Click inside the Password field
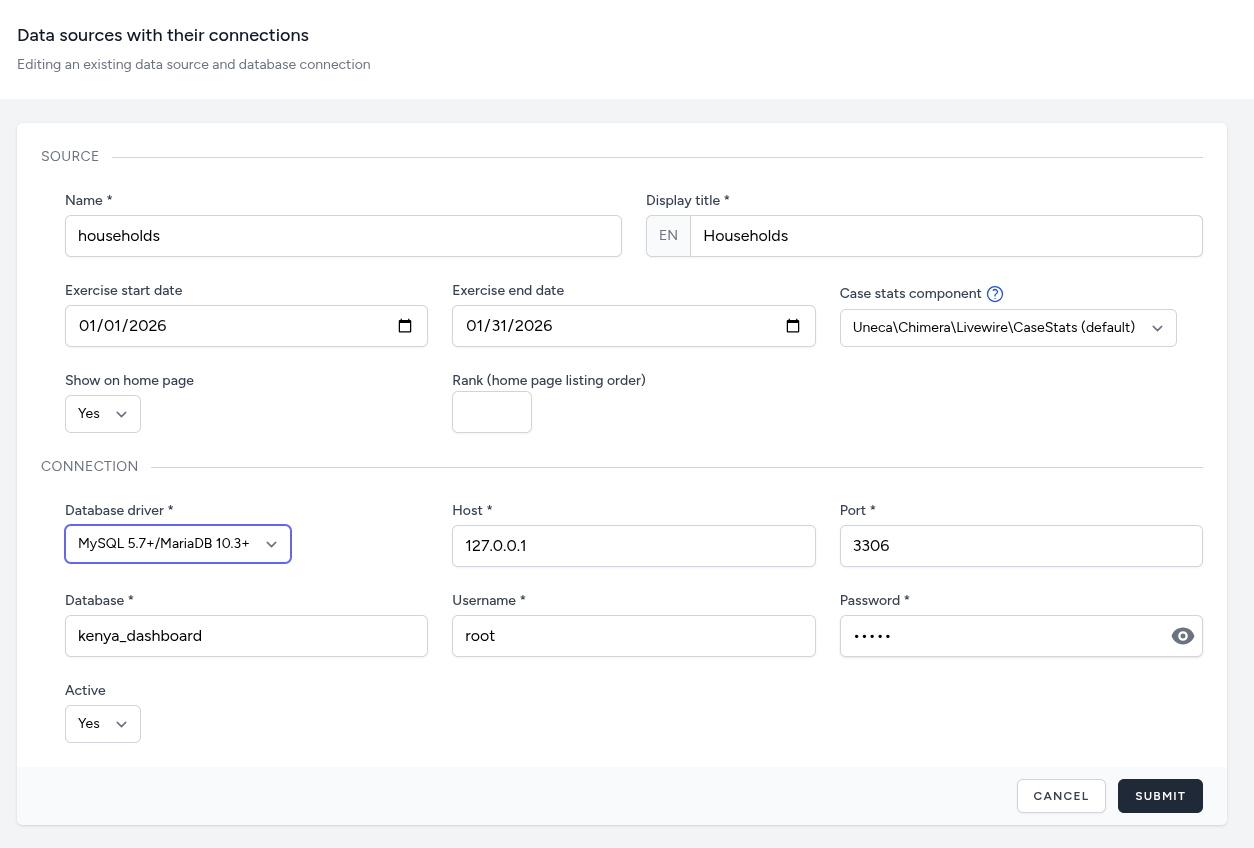The width and height of the screenshot is (1254, 848). 1000,636
